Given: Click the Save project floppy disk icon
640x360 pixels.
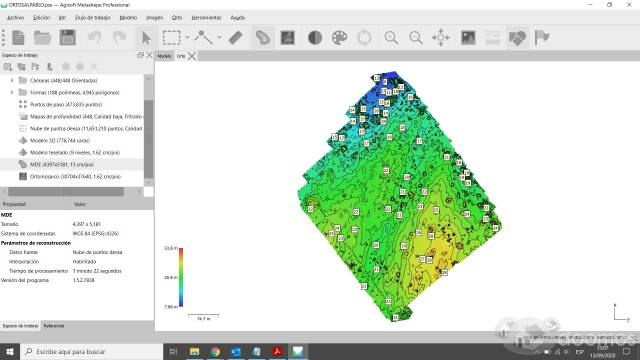Looking at the screenshot, I should coord(68,38).
